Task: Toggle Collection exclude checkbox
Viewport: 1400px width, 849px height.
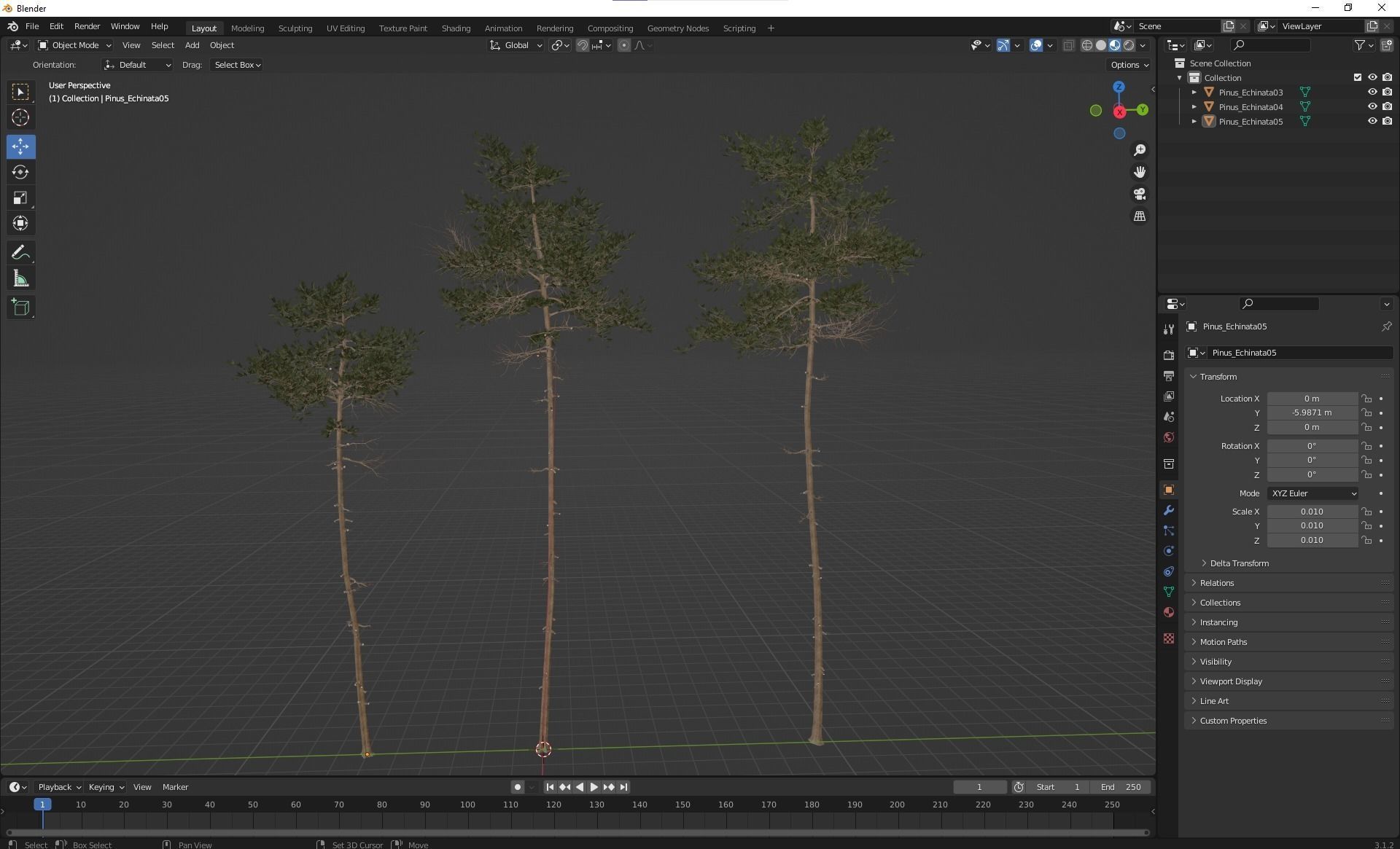Action: 1357,77
